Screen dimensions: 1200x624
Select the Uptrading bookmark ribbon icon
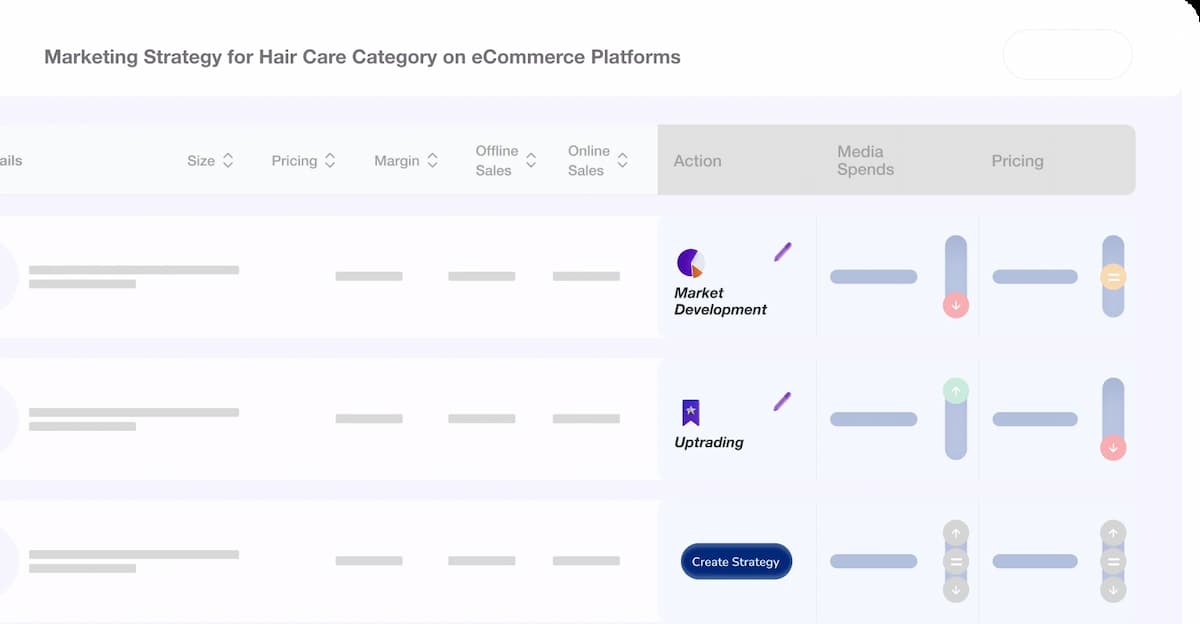pos(691,410)
